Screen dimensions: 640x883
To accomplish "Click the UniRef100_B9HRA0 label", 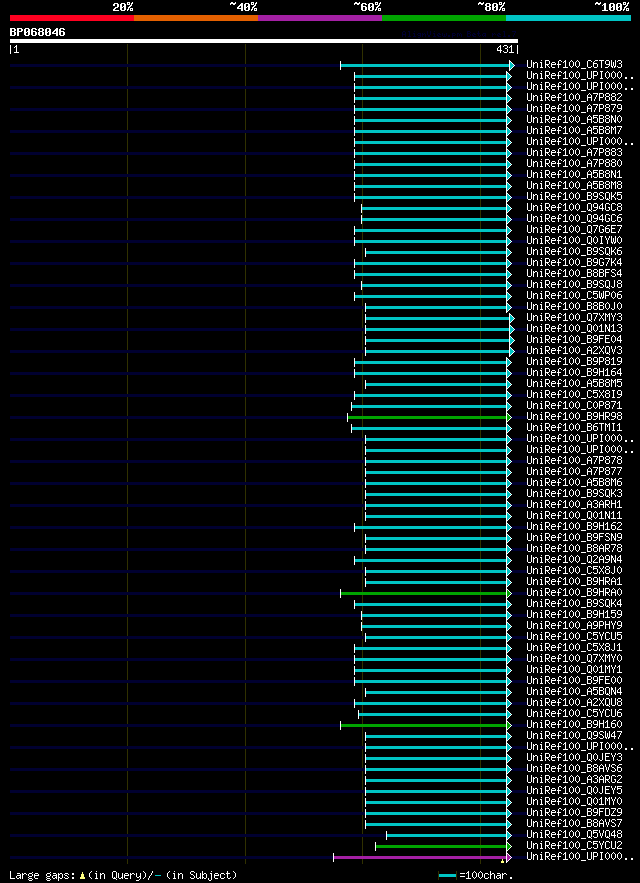I will (x=574, y=593).
